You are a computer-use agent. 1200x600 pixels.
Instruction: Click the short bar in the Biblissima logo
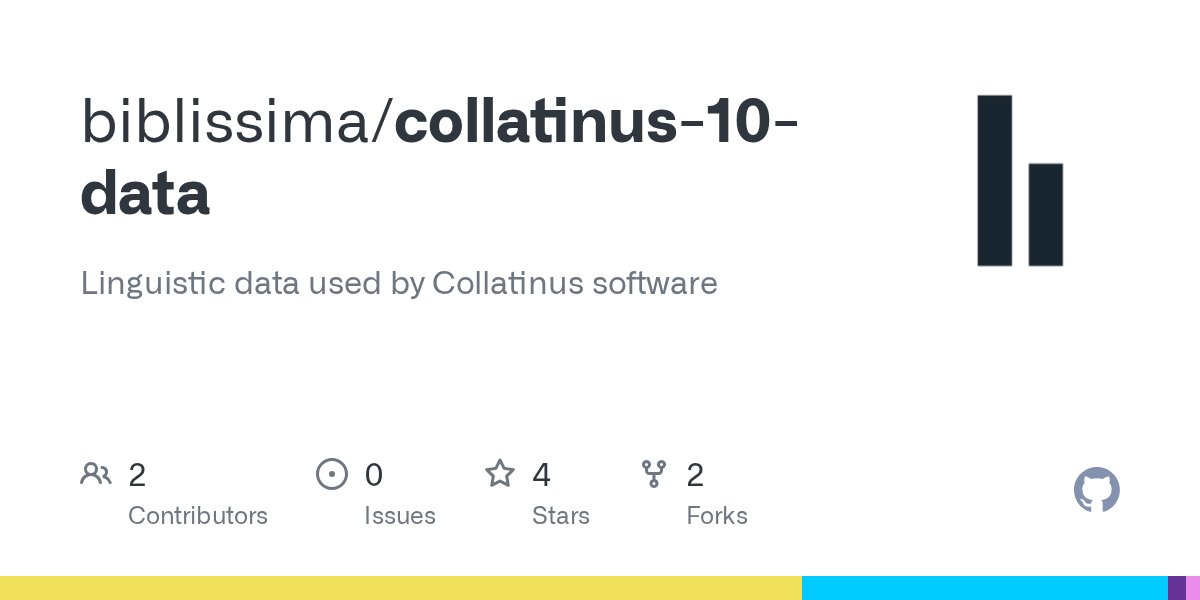coord(1045,215)
